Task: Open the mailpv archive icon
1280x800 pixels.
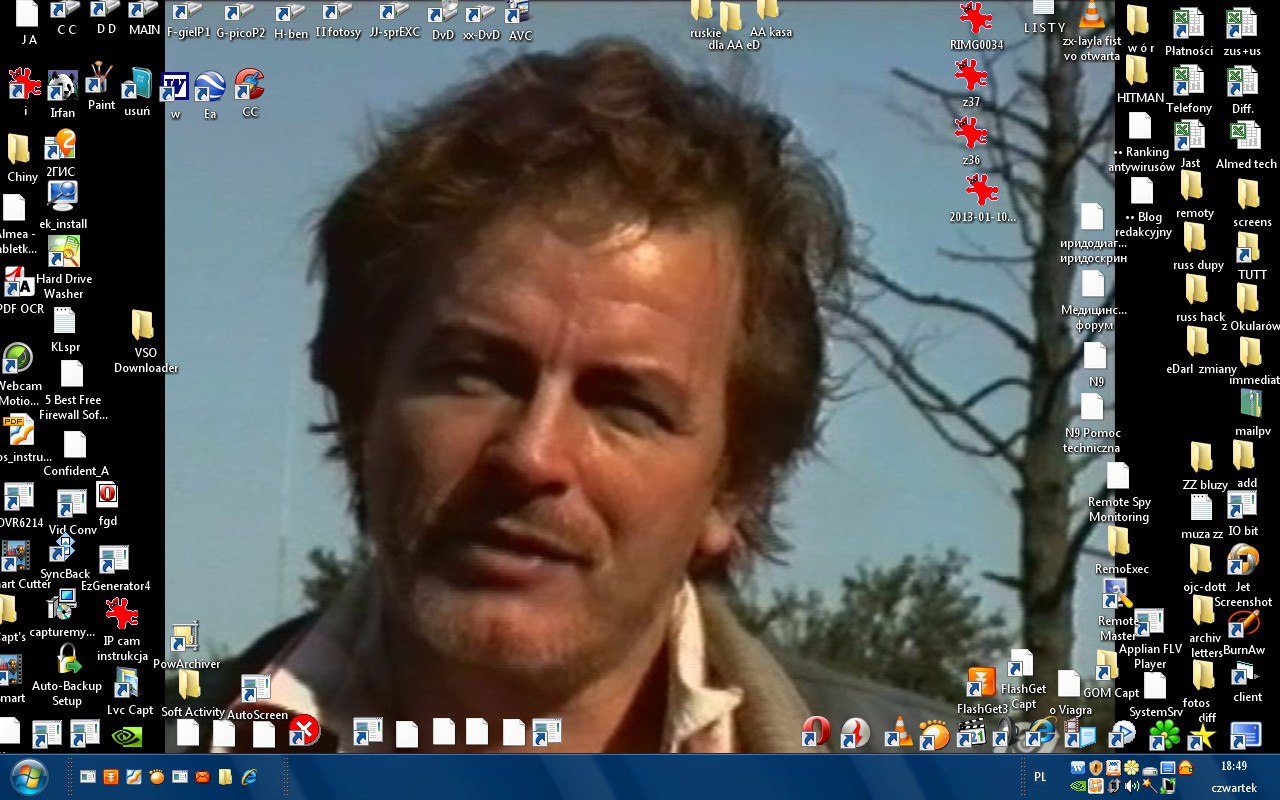Action: click(1251, 404)
